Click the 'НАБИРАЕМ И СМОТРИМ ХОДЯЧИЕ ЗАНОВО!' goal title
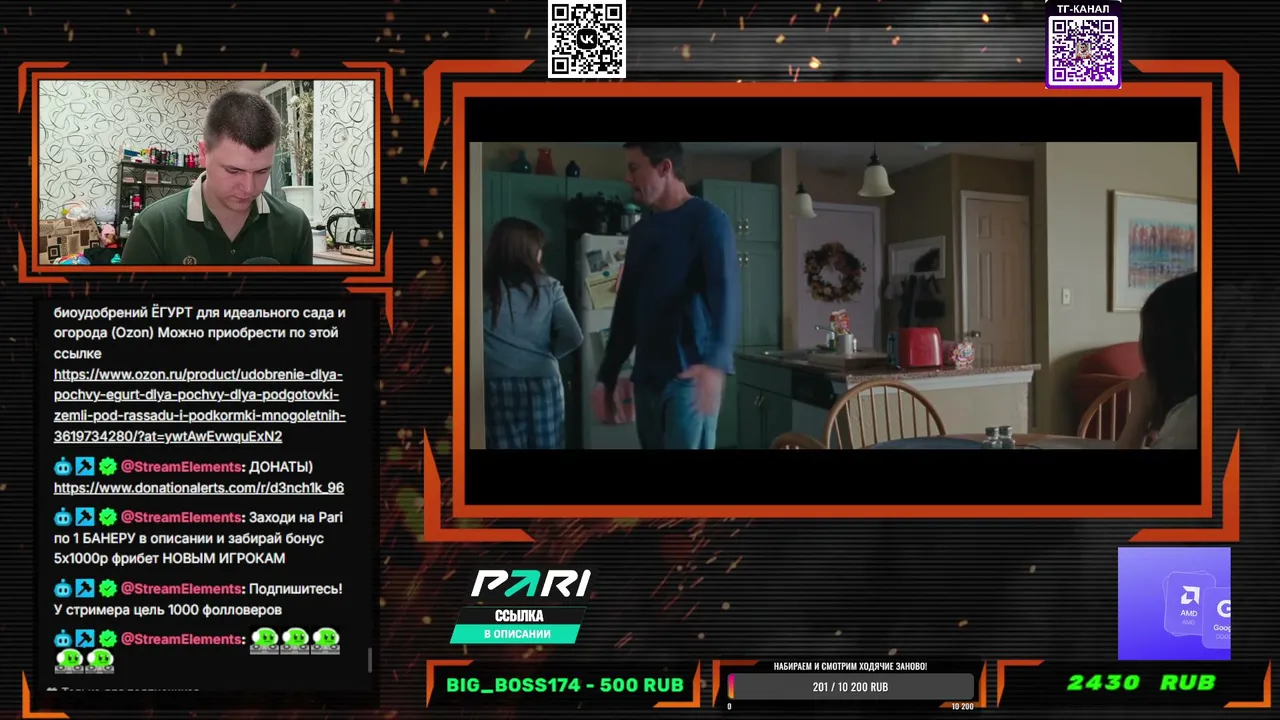The width and height of the screenshot is (1280, 720). click(x=850, y=666)
